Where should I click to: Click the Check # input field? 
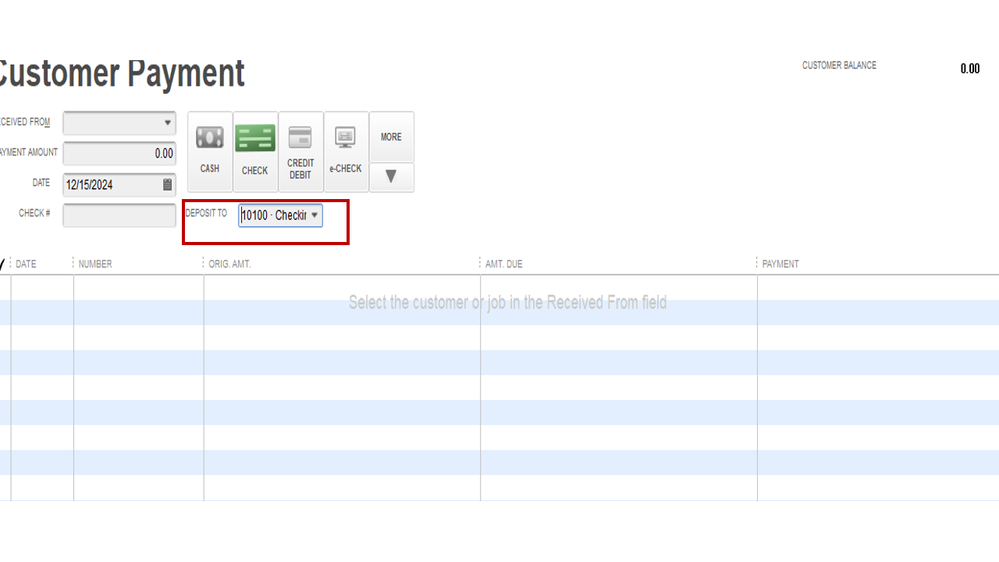pyautogui.click(x=119, y=215)
